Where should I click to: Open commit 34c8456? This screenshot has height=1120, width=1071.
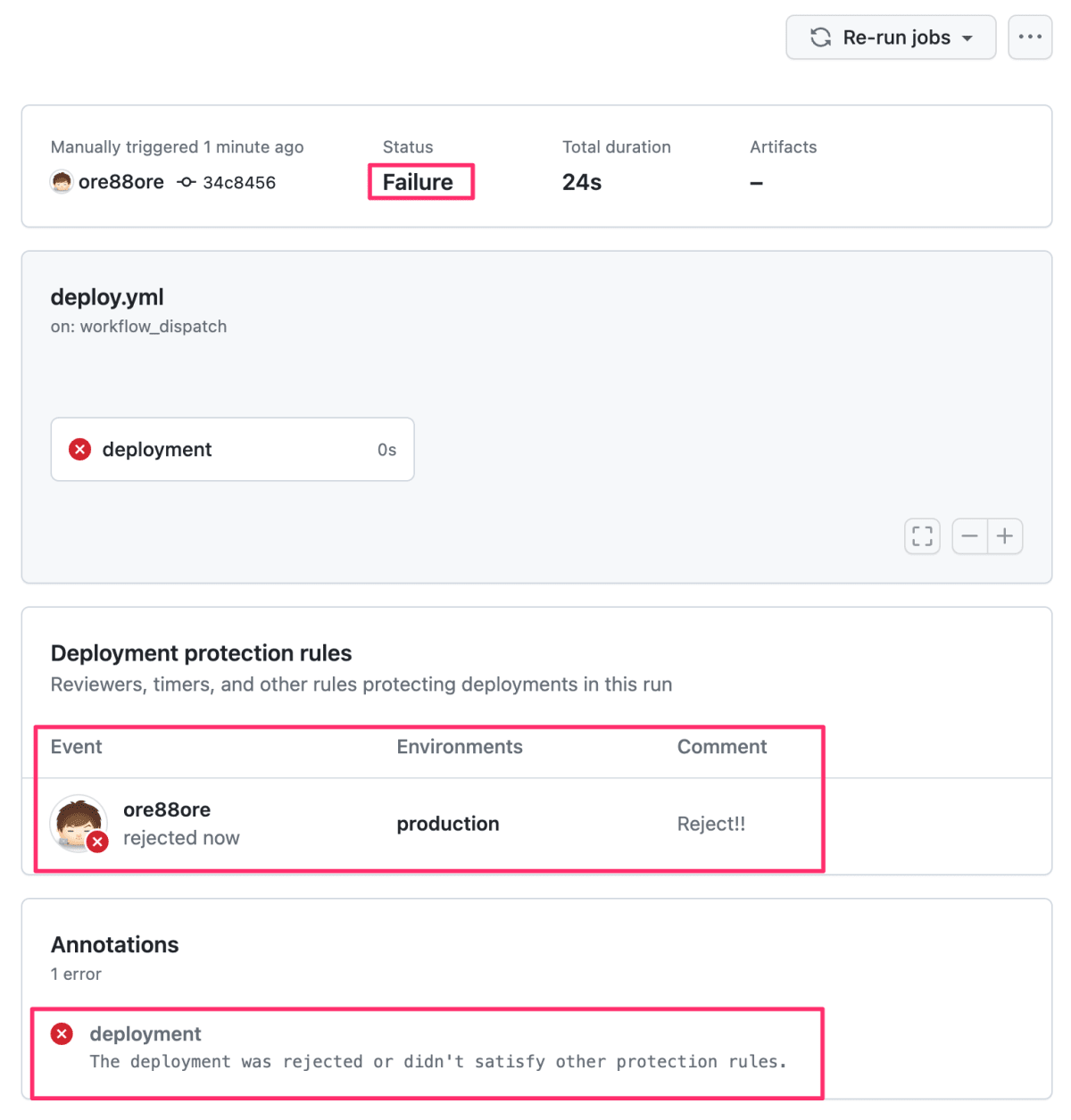[239, 183]
